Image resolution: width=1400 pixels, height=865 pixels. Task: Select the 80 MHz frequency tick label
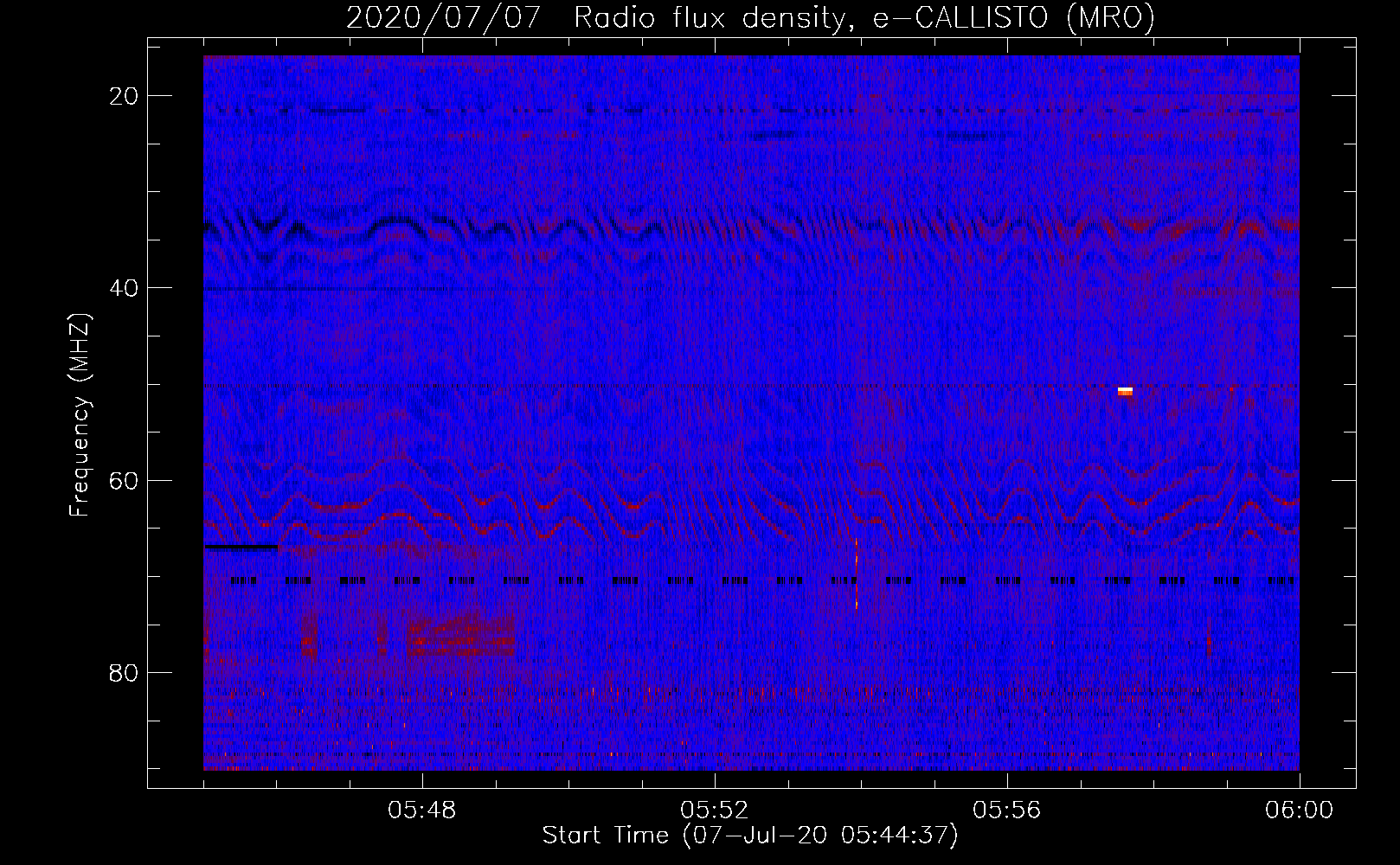[125, 672]
